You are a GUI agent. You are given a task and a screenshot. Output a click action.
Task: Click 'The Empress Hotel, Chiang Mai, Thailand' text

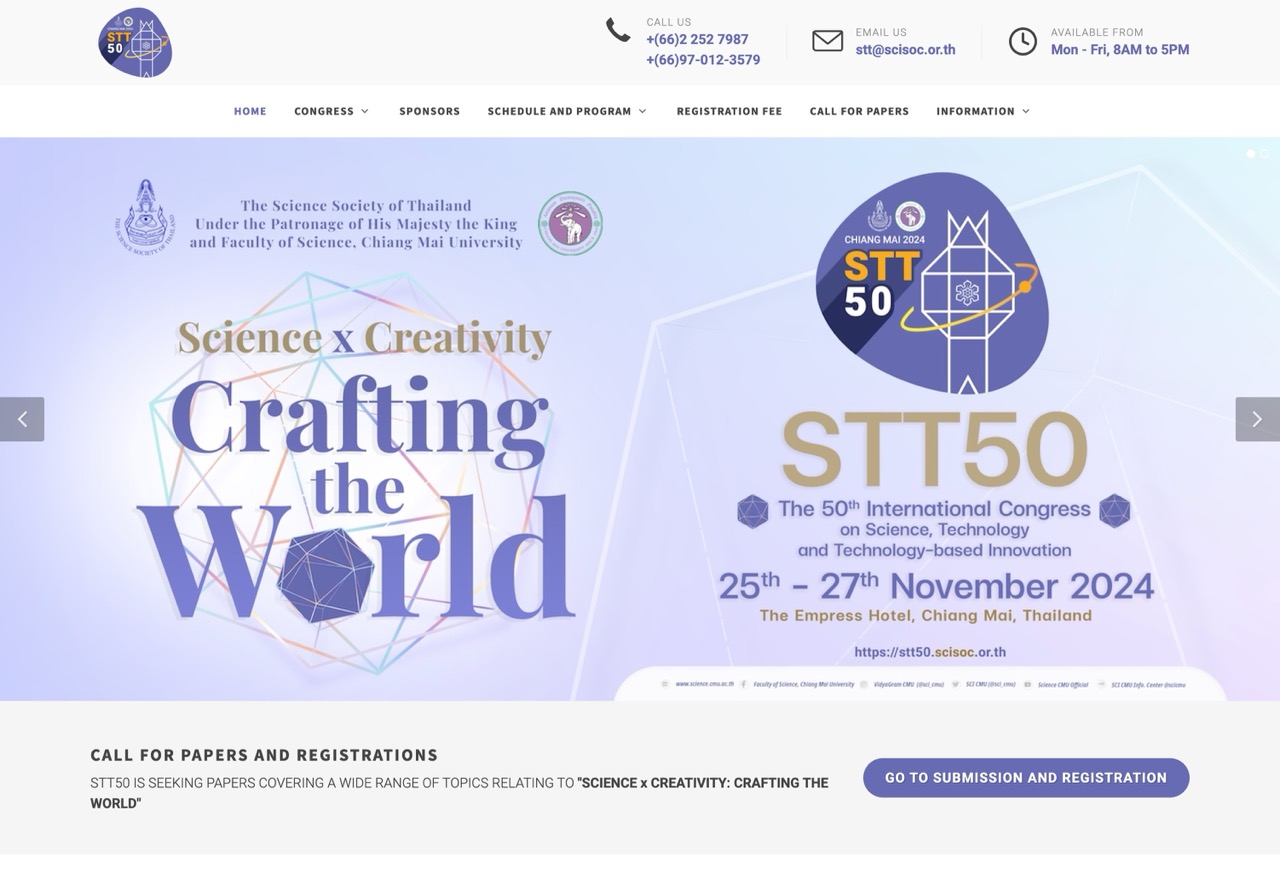point(925,616)
